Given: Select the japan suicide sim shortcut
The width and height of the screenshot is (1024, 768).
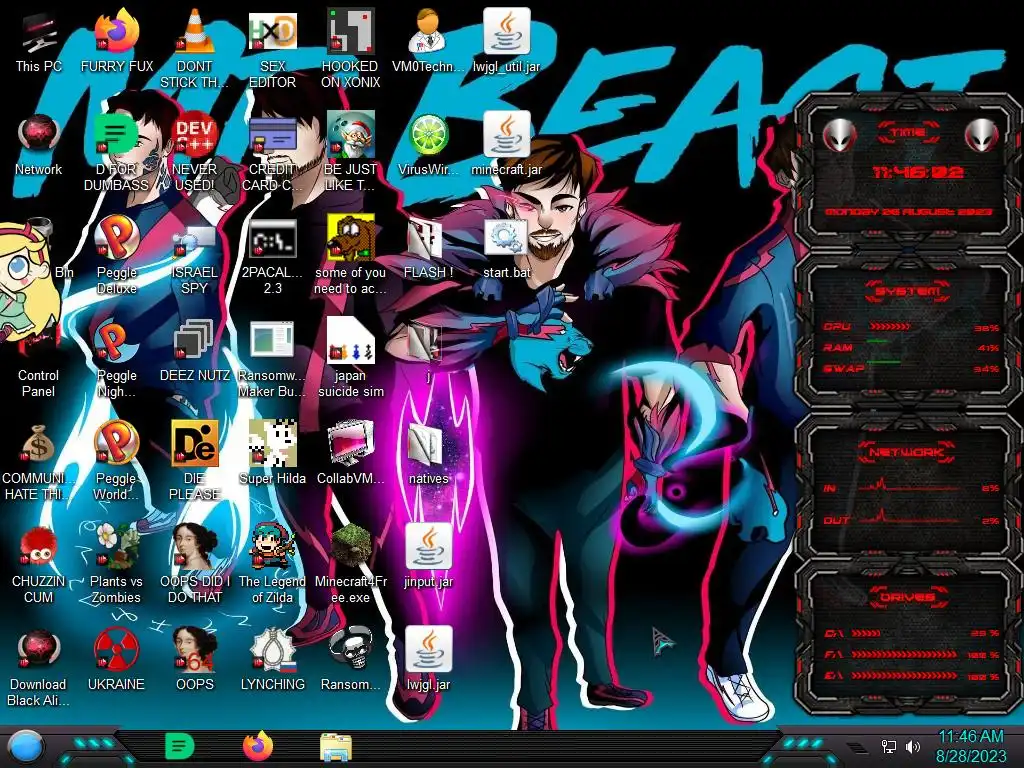Looking at the screenshot, I should tap(350, 358).
